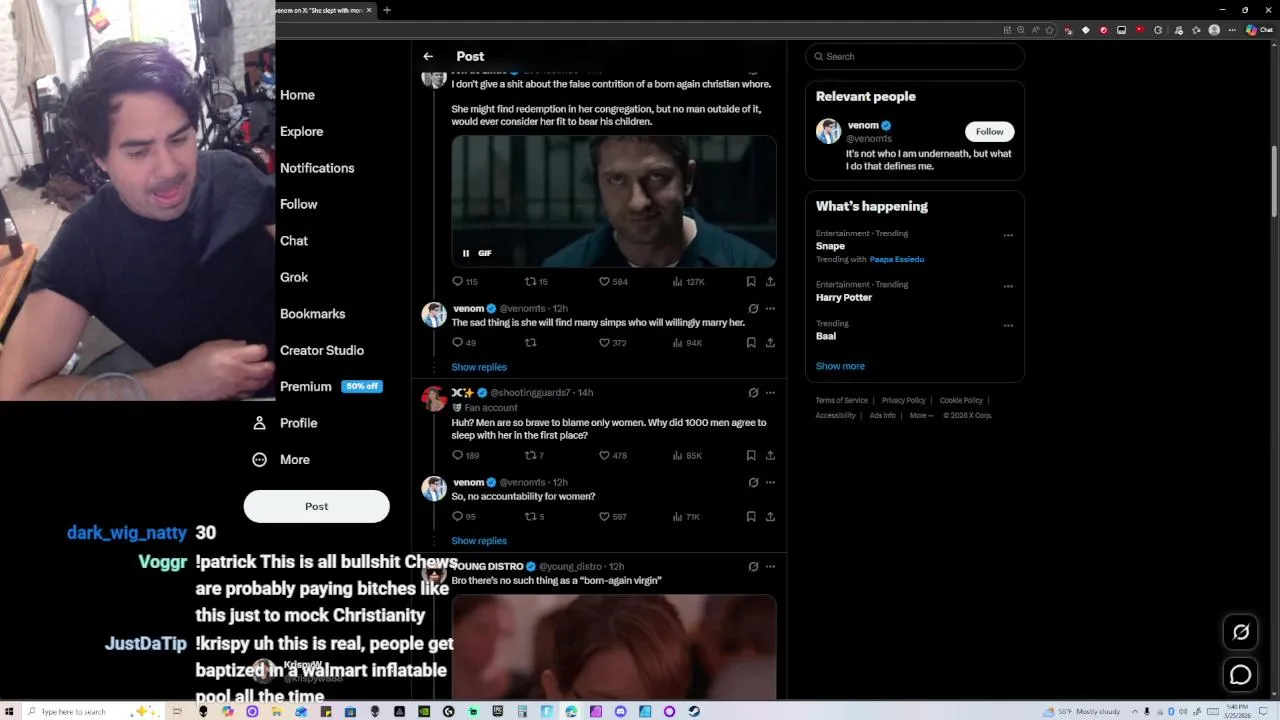Open more options on 'no accountability' reply
This screenshot has height=720, width=1280.
[770, 483]
